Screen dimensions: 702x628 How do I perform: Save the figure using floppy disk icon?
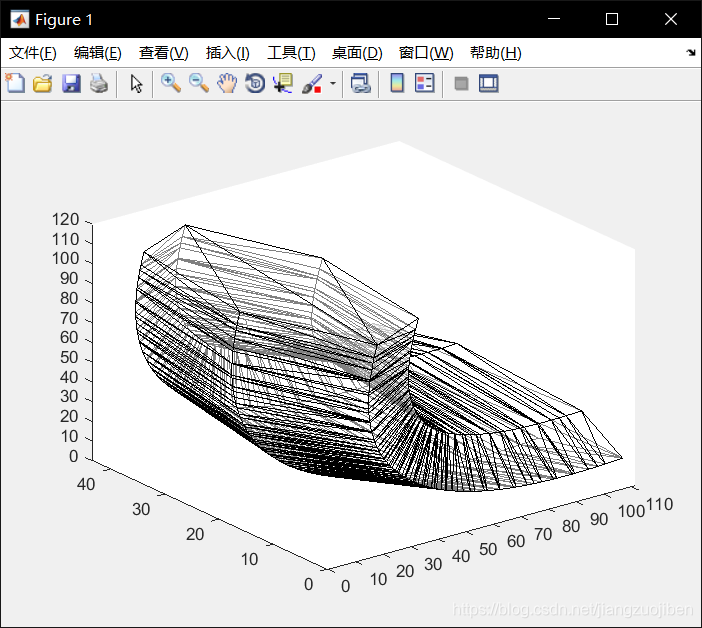[x=71, y=83]
